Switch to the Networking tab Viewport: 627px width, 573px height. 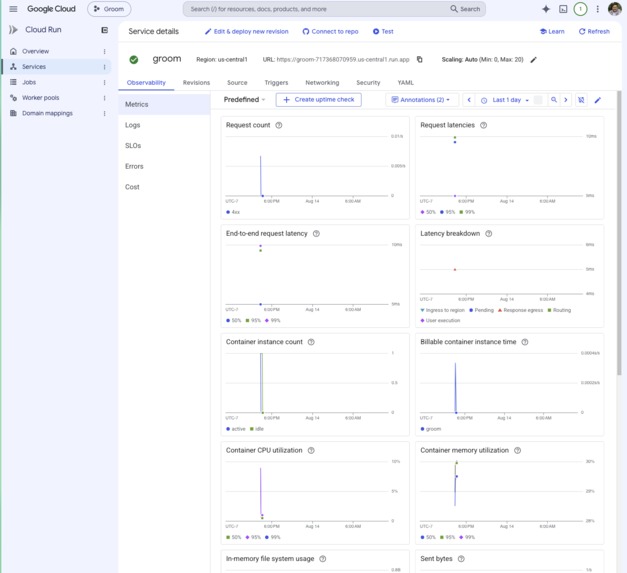coord(322,82)
